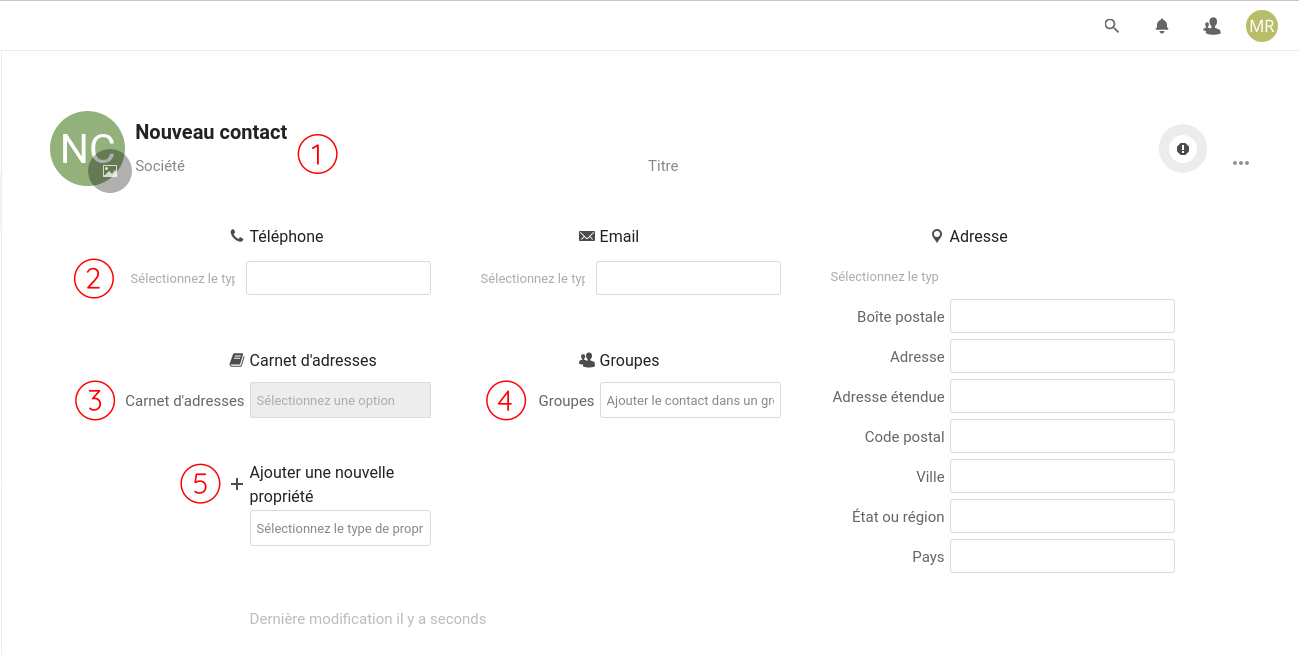Open the email type selector
Screen dimensions: 1299x655
pos(533,279)
